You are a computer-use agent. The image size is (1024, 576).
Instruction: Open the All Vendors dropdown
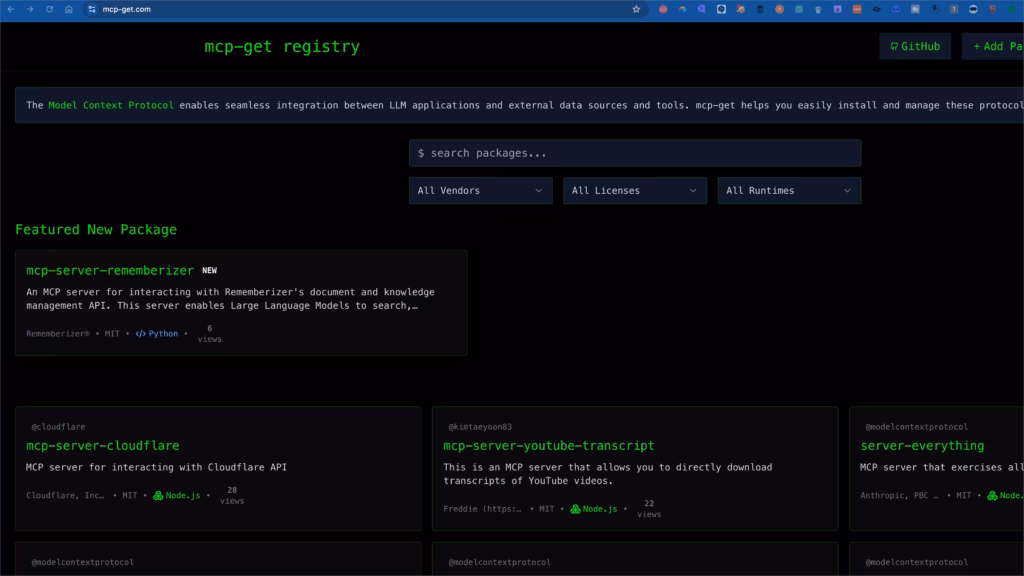point(481,191)
